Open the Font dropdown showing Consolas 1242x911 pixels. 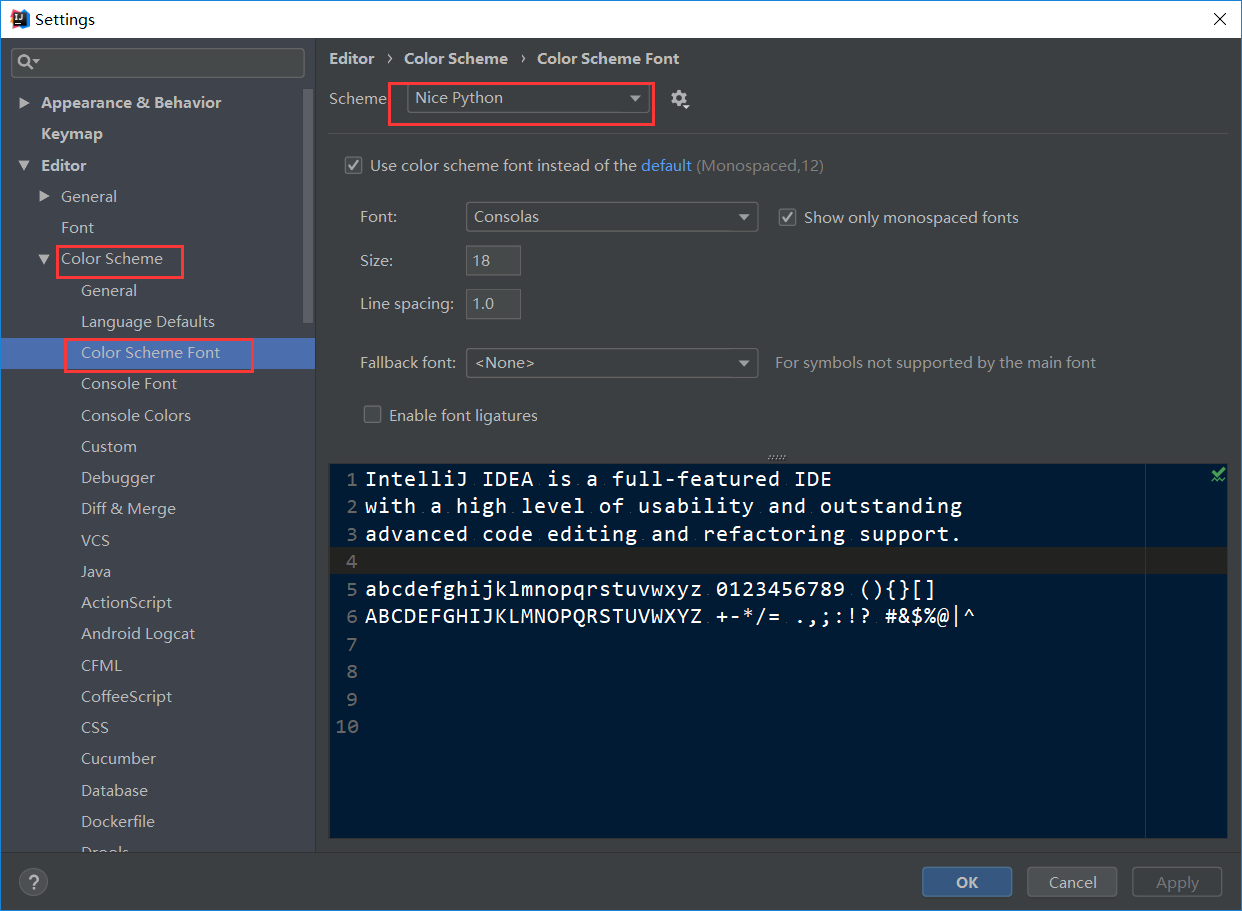(x=612, y=217)
